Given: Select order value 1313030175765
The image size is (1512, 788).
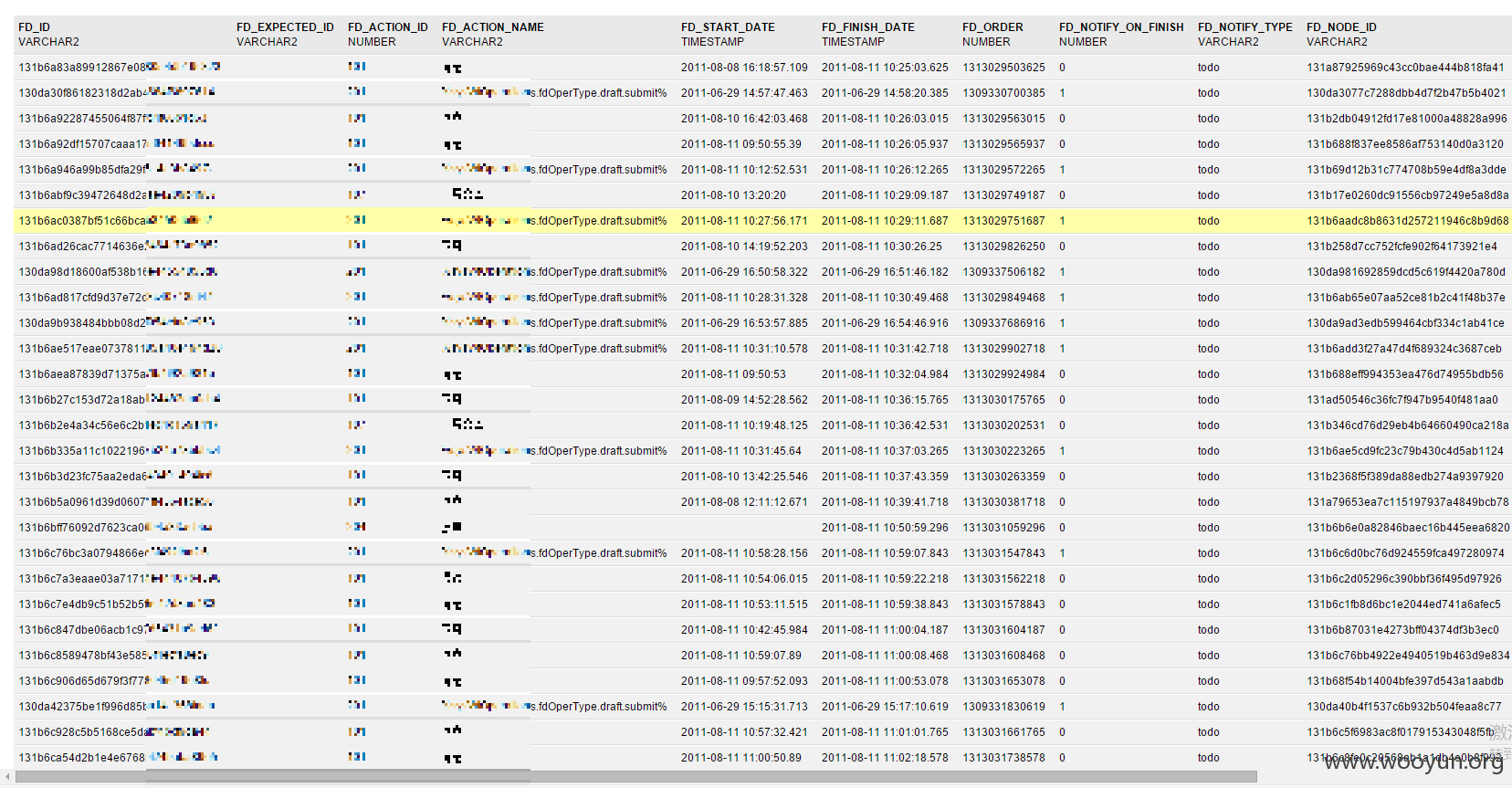Looking at the screenshot, I should (1003, 400).
